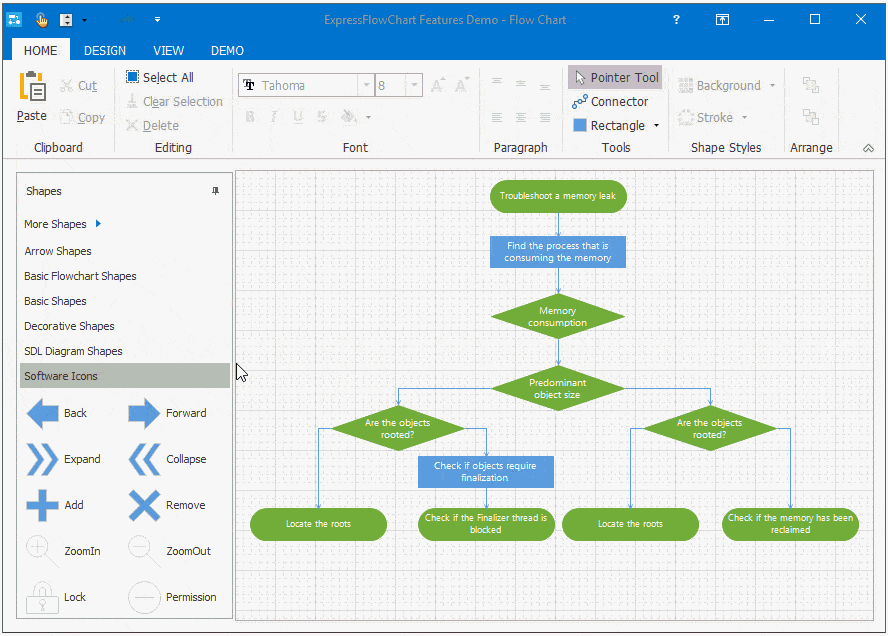Screen dimensions: 888x636
Task: Select the Collapse chevron shape
Action: point(144,459)
